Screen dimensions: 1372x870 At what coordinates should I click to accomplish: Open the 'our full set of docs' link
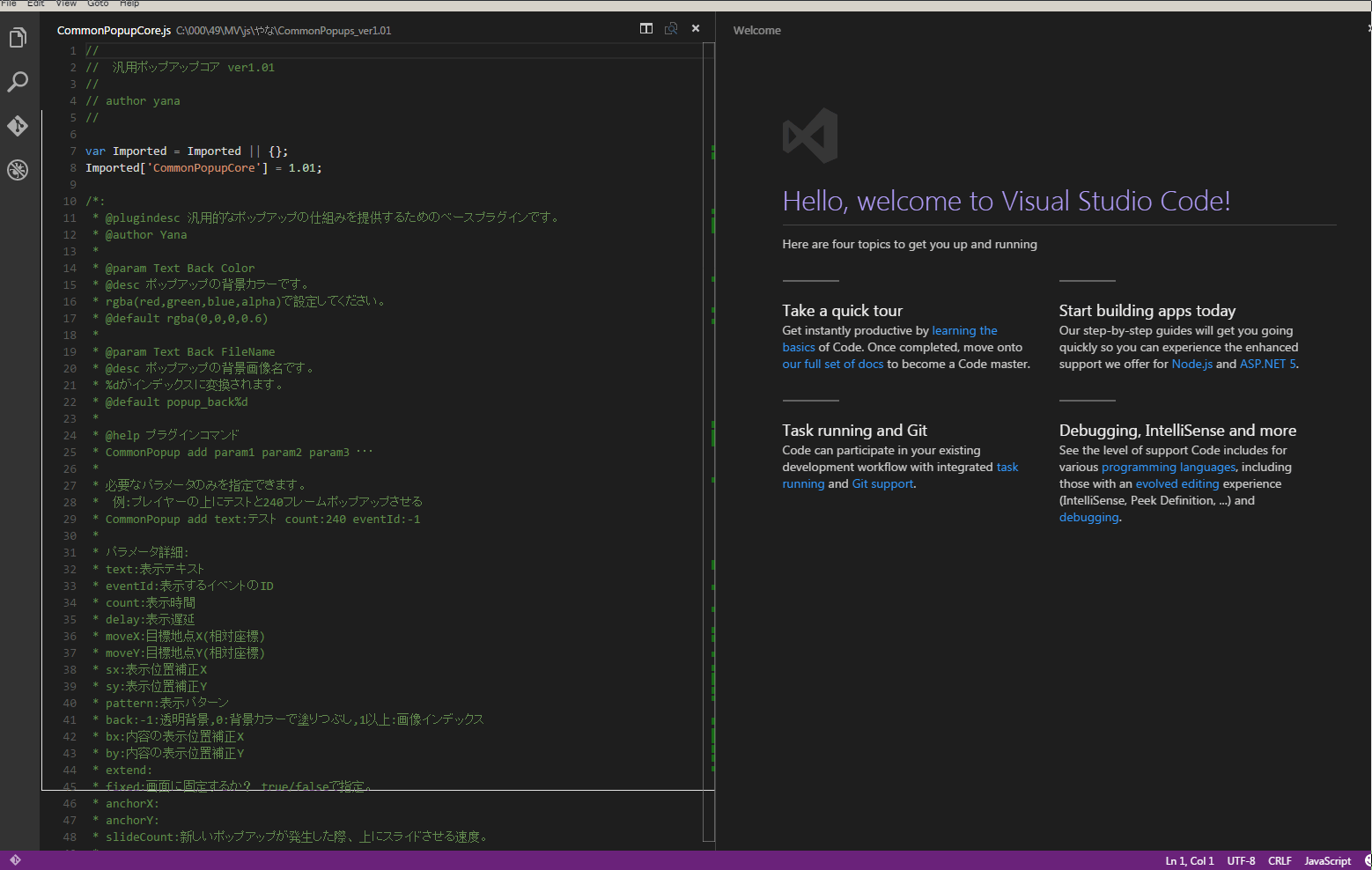coord(832,365)
